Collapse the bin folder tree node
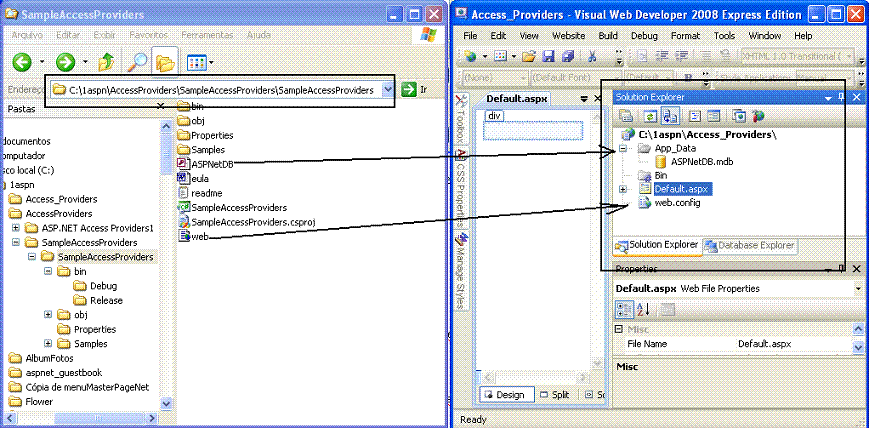 pyautogui.click(x=48, y=272)
